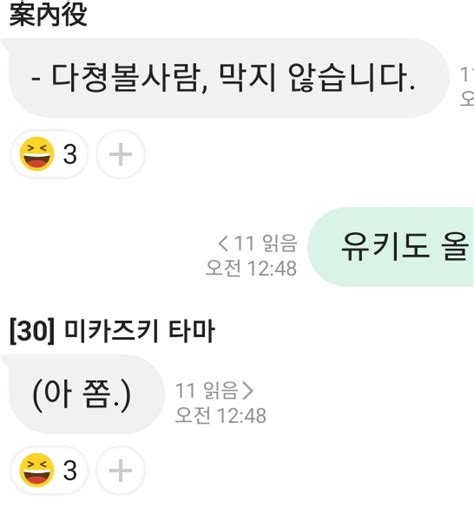474x513 pixels.
Task: Click the left chevron before 11 읽음
Action: pos(223,243)
